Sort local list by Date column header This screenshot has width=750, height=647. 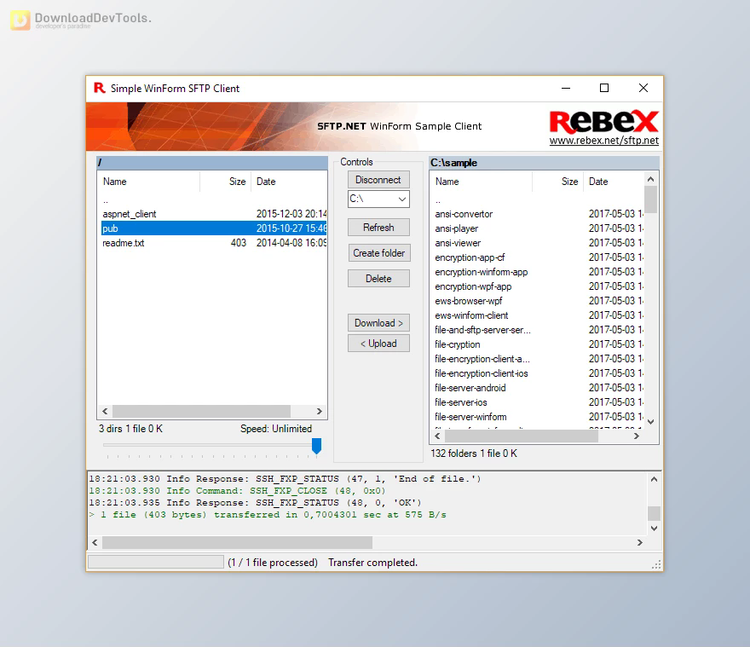pos(614,182)
